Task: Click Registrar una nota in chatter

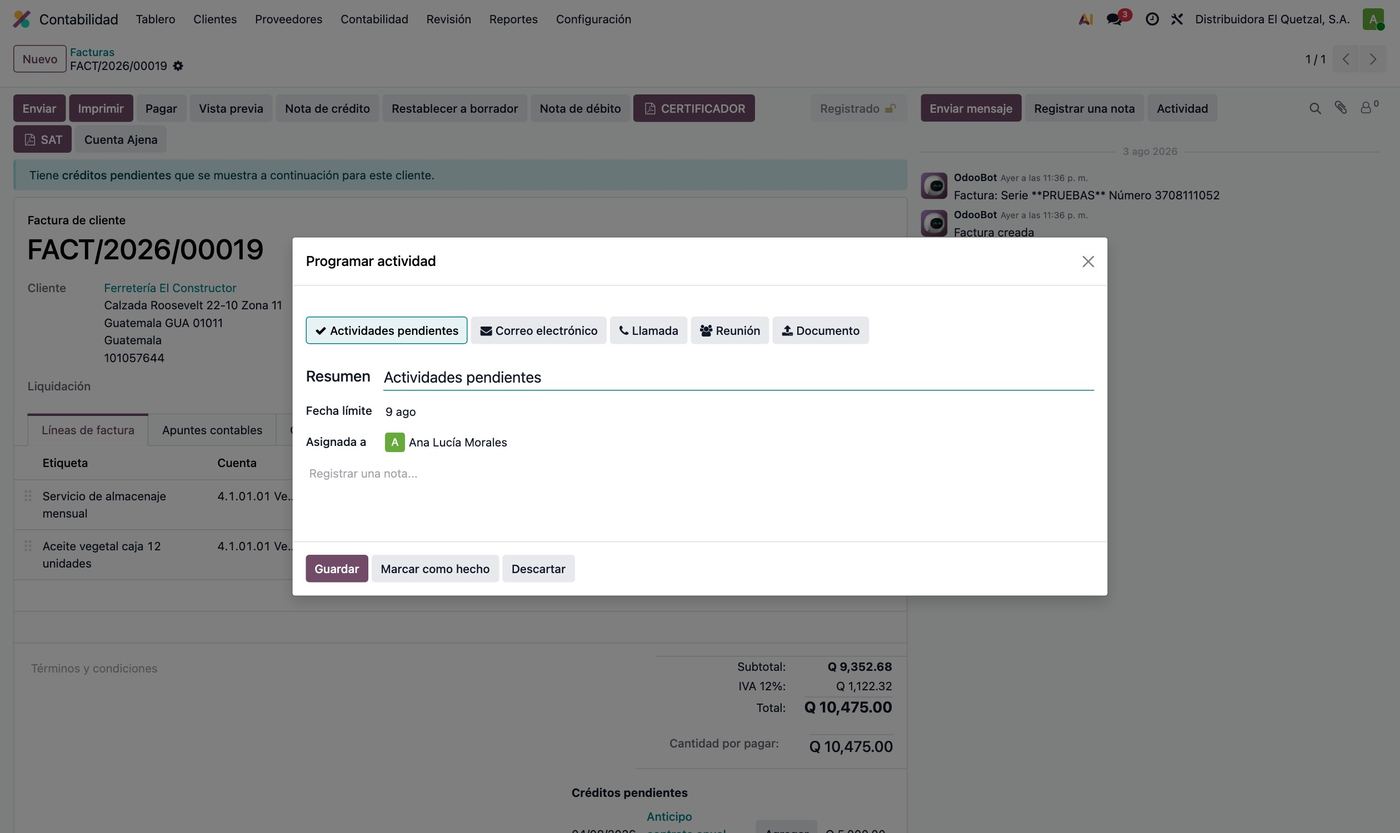Action: (x=1084, y=108)
